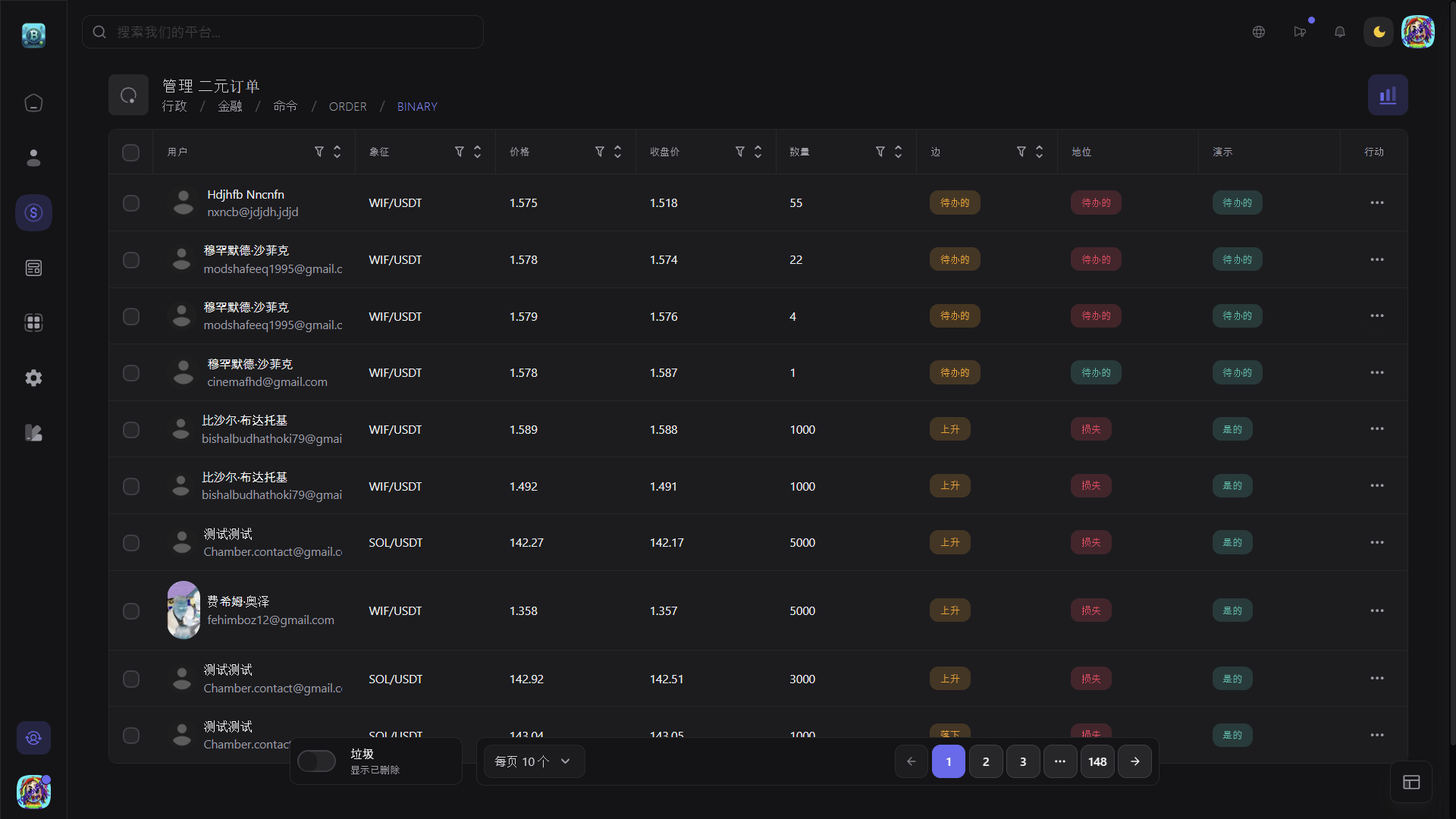Jump to page 148

pyautogui.click(x=1097, y=761)
